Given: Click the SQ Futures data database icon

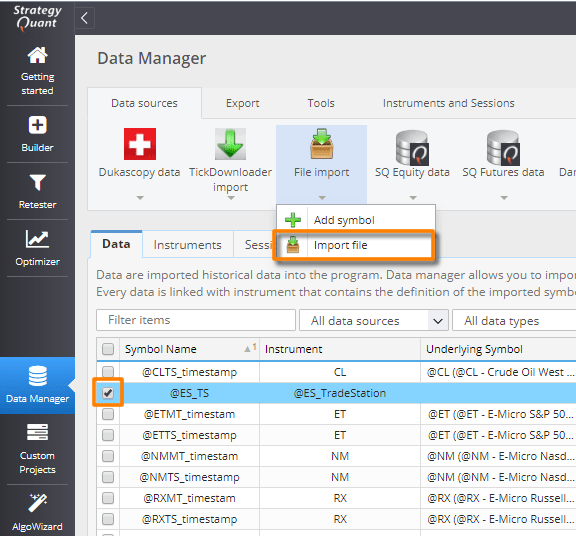Looking at the screenshot, I should pyautogui.click(x=503, y=148).
